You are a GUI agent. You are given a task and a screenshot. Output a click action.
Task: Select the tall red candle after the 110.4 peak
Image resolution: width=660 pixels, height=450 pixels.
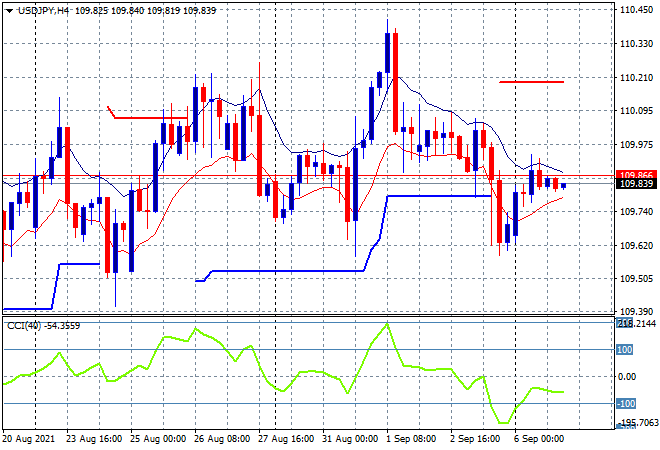395,82
